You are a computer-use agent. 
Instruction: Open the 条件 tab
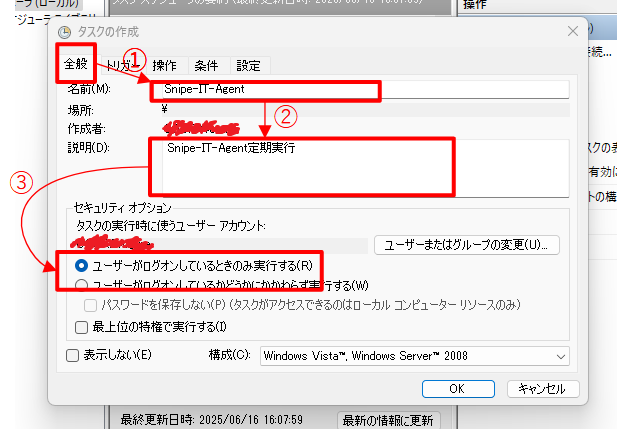pyautogui.click(x=206, y=65)
